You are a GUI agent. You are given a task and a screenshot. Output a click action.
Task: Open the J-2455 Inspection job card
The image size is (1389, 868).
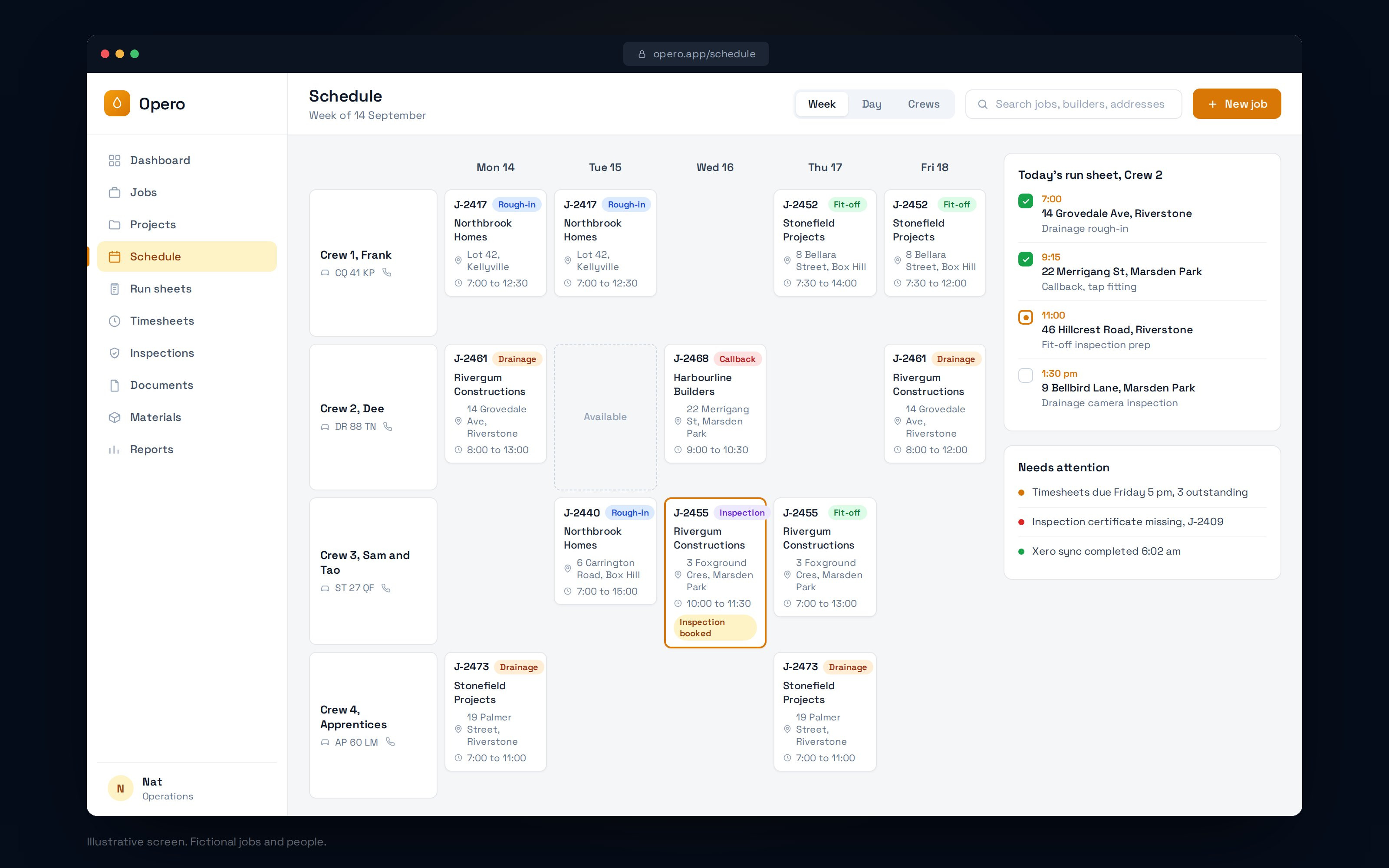[x=715, y=572]
